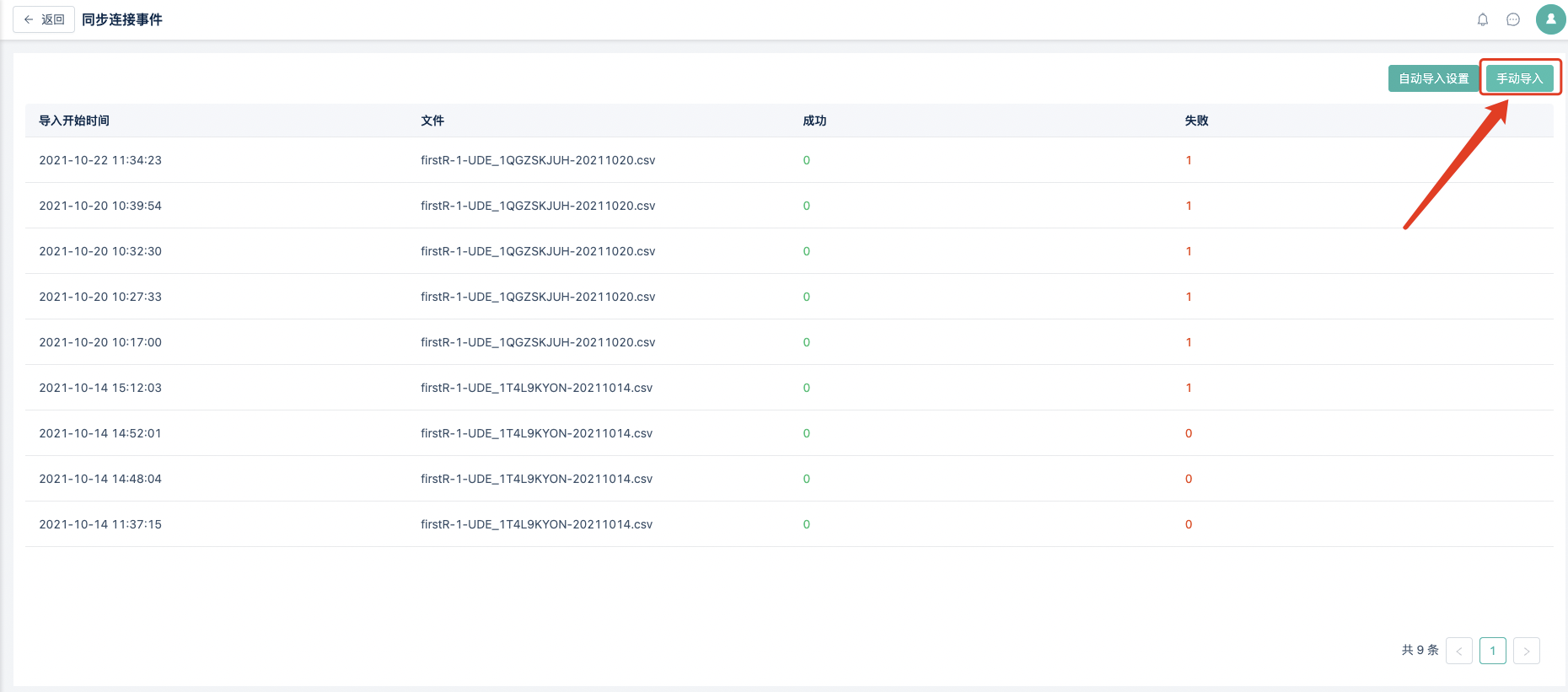This screenshot has height=692, width=1568.
Task: Select the 2021-10-20 10:17:00 timestamp
Action: pos(100,342)
